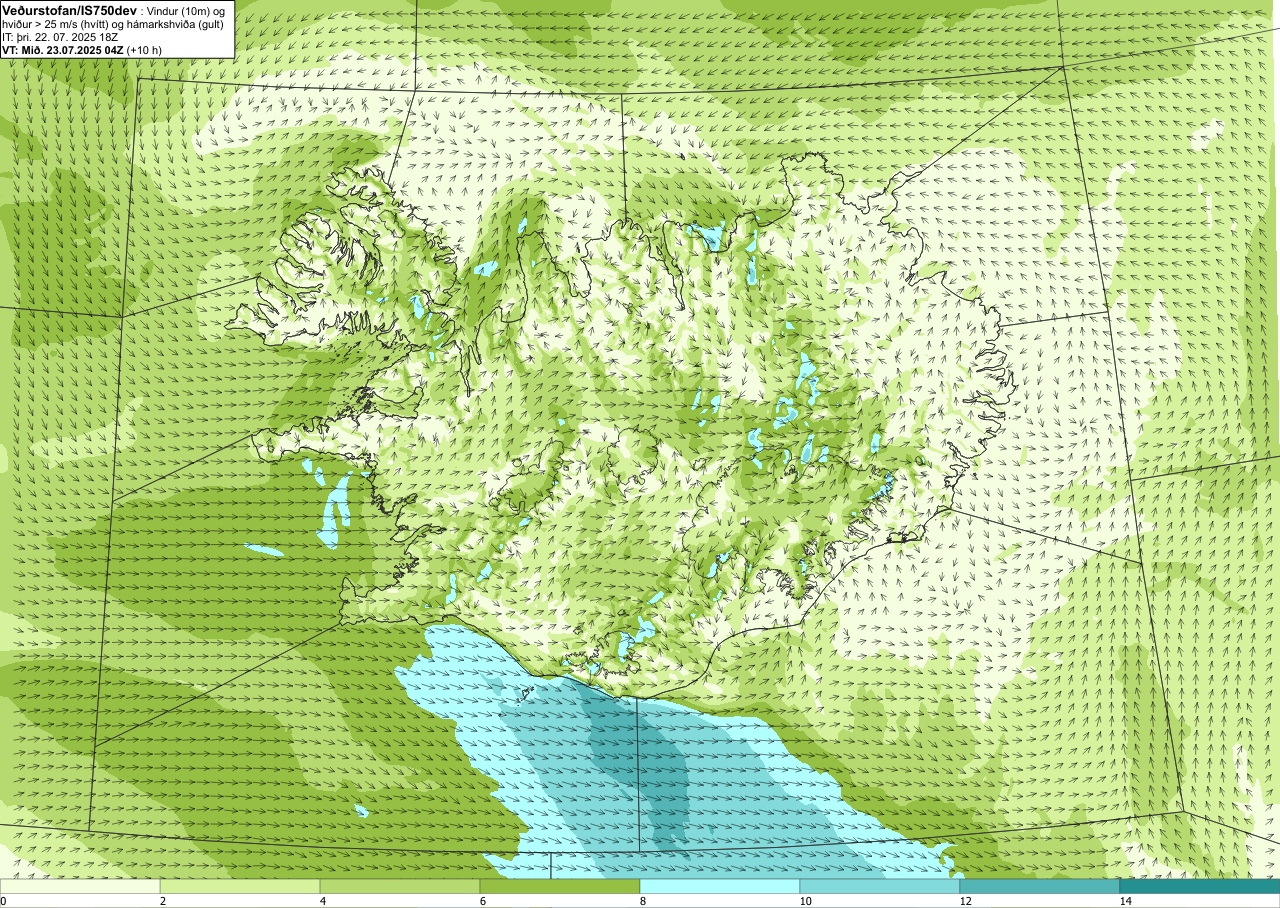Click the 'IT: þri. 22. 07. 2025 18Z' line
The image size is (1280, 908).
(x=58, y=37)
